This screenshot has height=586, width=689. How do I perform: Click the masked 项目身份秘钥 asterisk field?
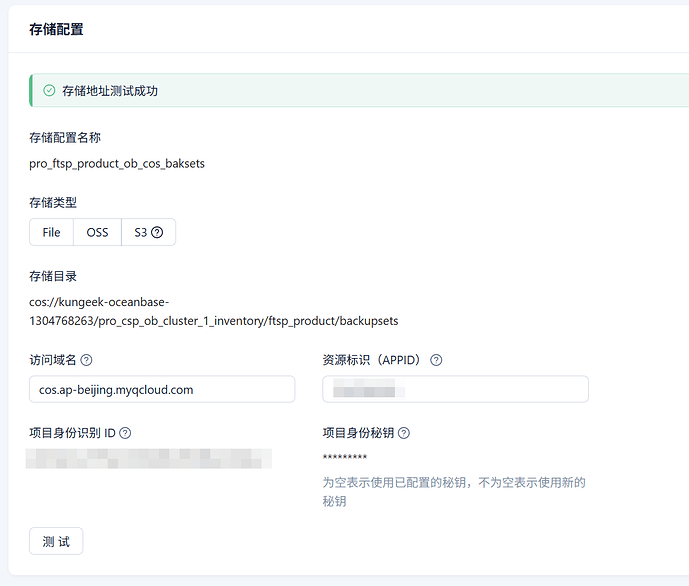pos(344,458)
